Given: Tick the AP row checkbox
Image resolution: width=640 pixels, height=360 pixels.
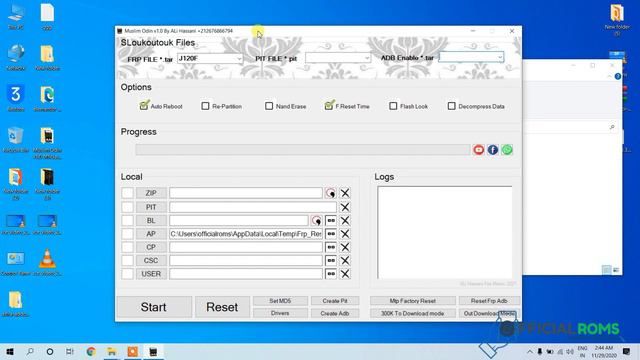Looking at the screenshot, I should pyautogui.click(x=127, y=234).
